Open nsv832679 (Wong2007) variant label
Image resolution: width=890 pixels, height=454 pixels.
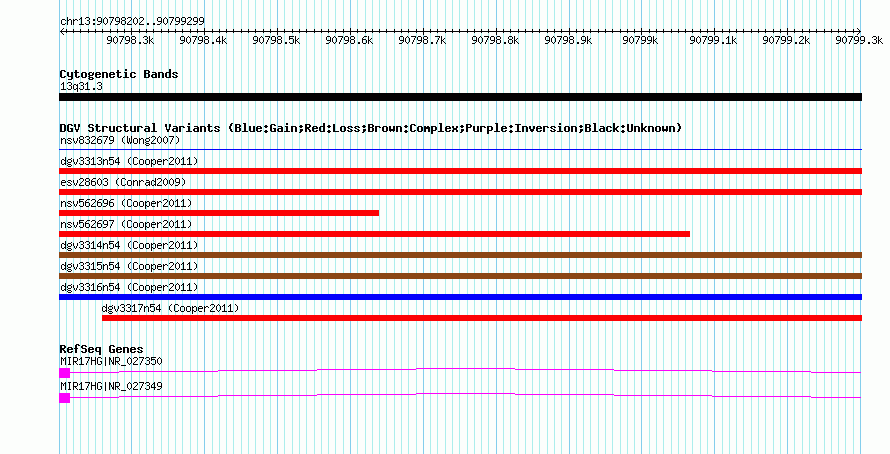[x=120, y=140]
